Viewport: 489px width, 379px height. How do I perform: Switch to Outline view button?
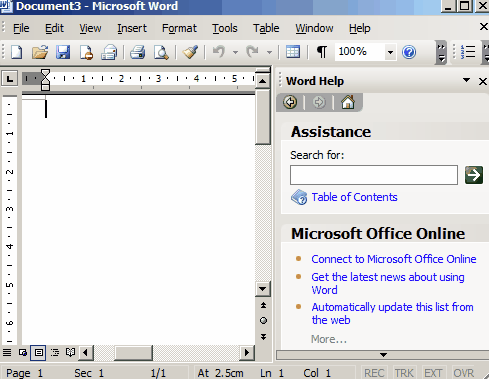coord(55,353)
